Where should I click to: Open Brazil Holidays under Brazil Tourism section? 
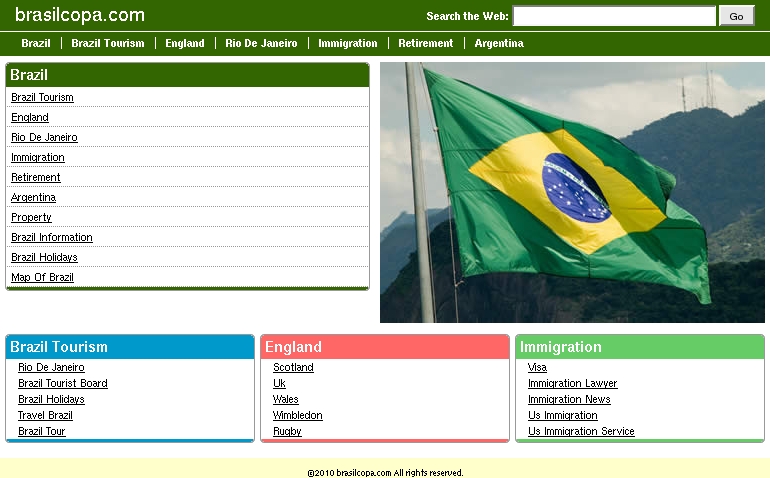point(51,399)
